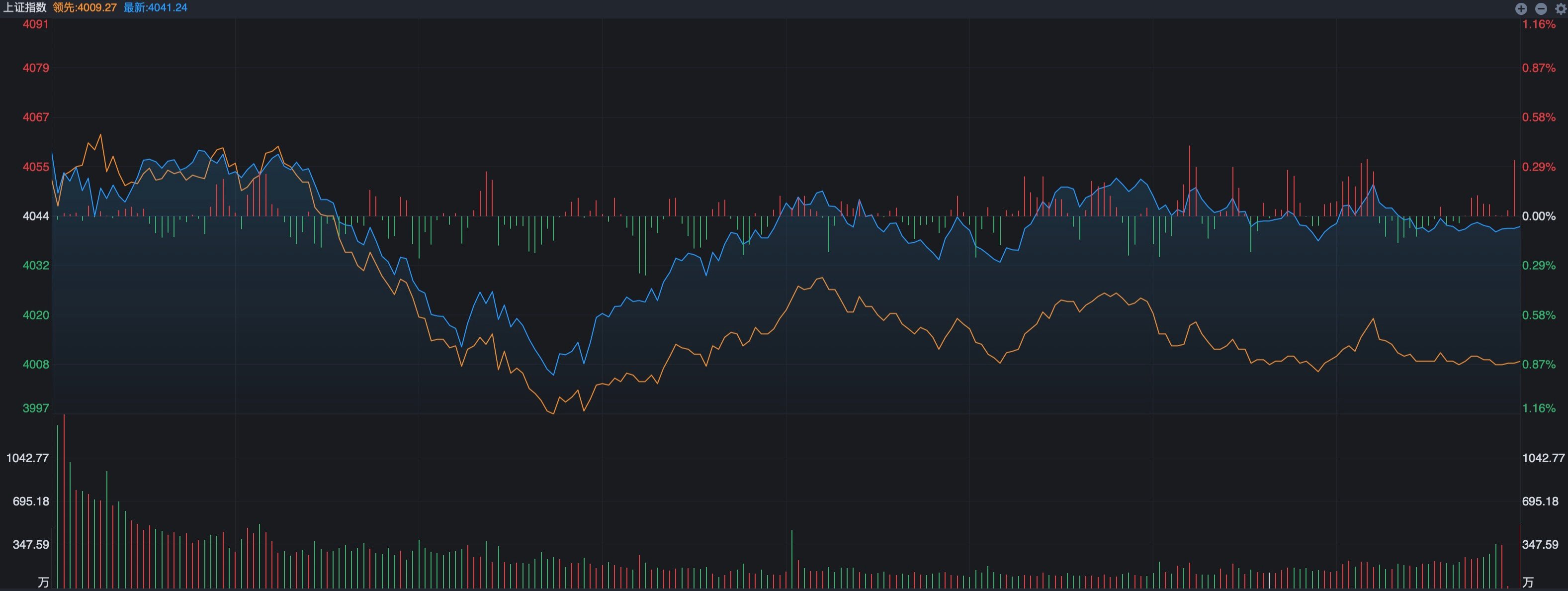Click the green 0.58% label on right axis
The height and width of the screenshot is (591, 1568).
coord(1539,315)
